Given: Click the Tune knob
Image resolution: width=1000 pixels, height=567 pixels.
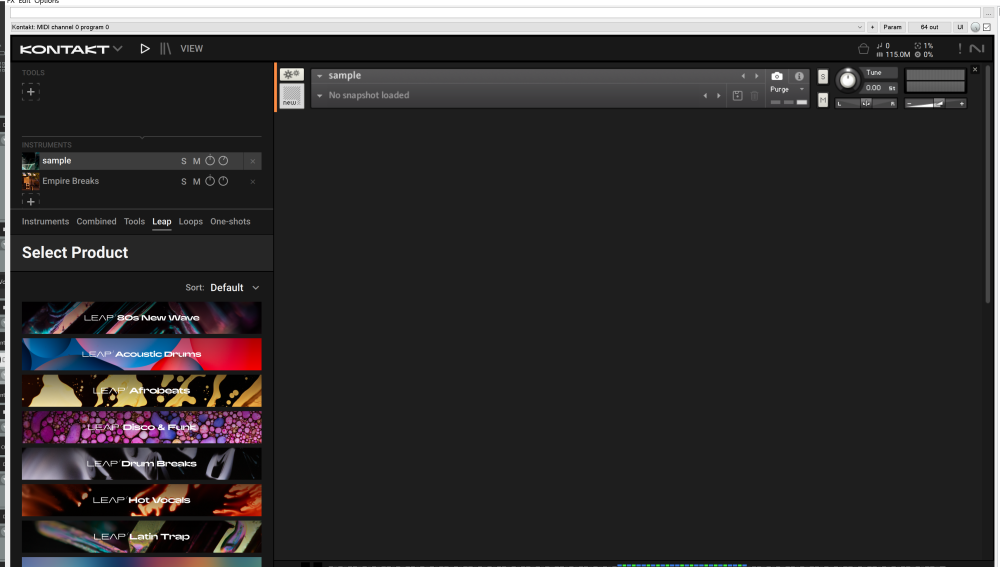Looking at the screenshot, I should point(848,80).
